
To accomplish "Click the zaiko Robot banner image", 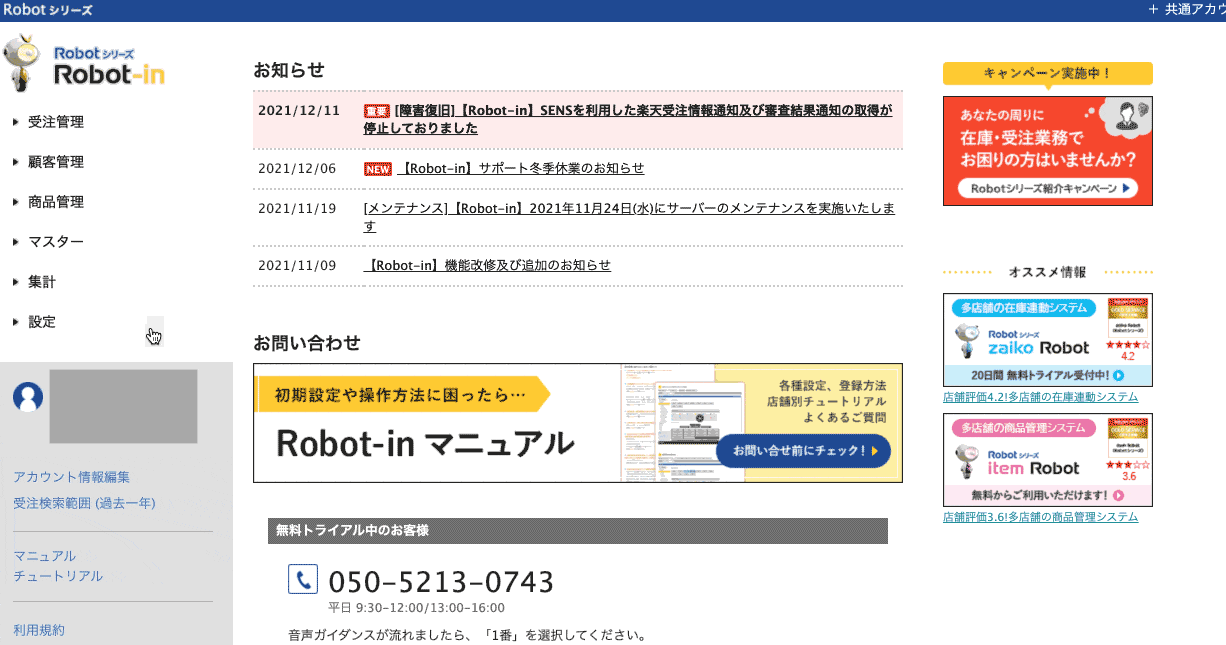I will pos(1047,340).
